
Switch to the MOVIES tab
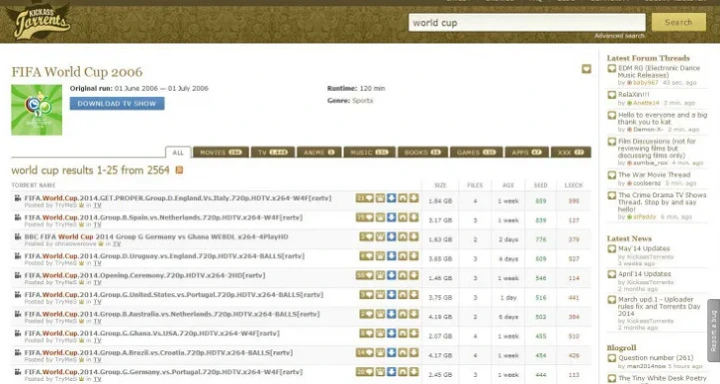(x=221, y=152)
